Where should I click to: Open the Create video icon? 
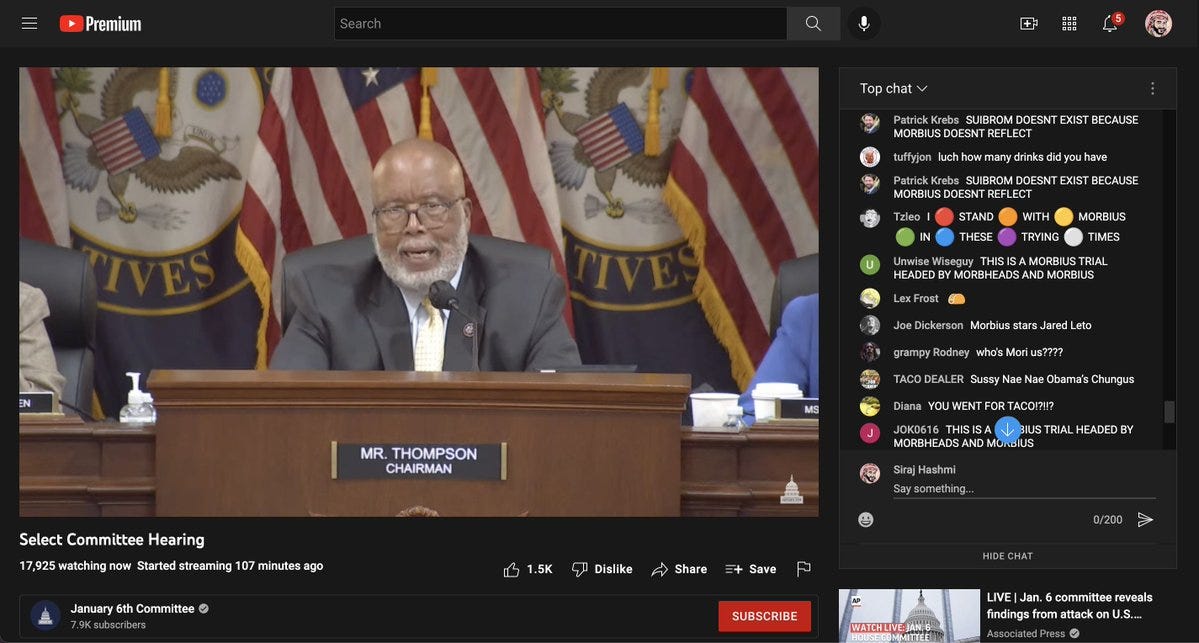[x=1028, y=24]
